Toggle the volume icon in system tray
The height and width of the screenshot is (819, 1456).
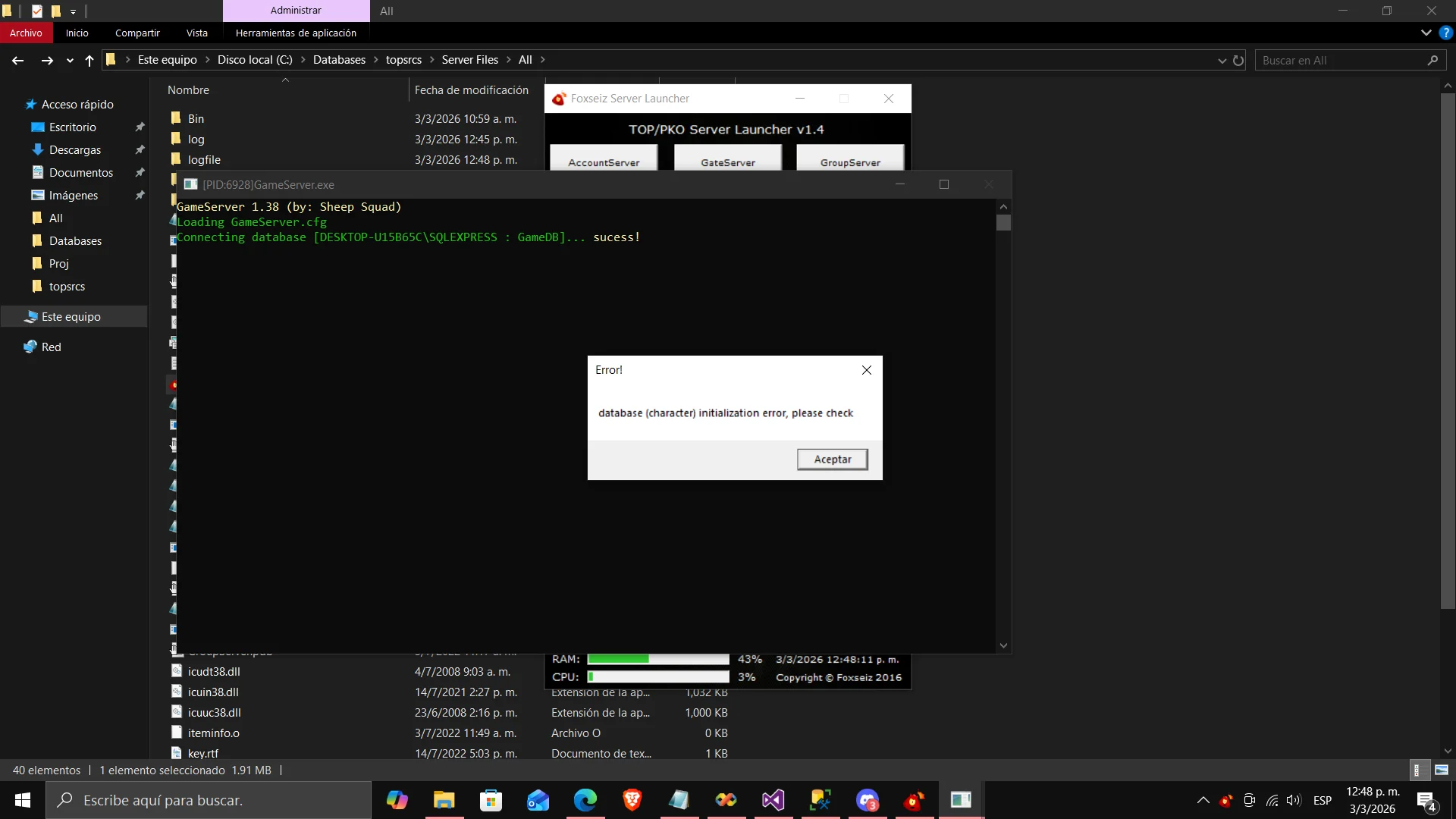tap(1293, 800)
